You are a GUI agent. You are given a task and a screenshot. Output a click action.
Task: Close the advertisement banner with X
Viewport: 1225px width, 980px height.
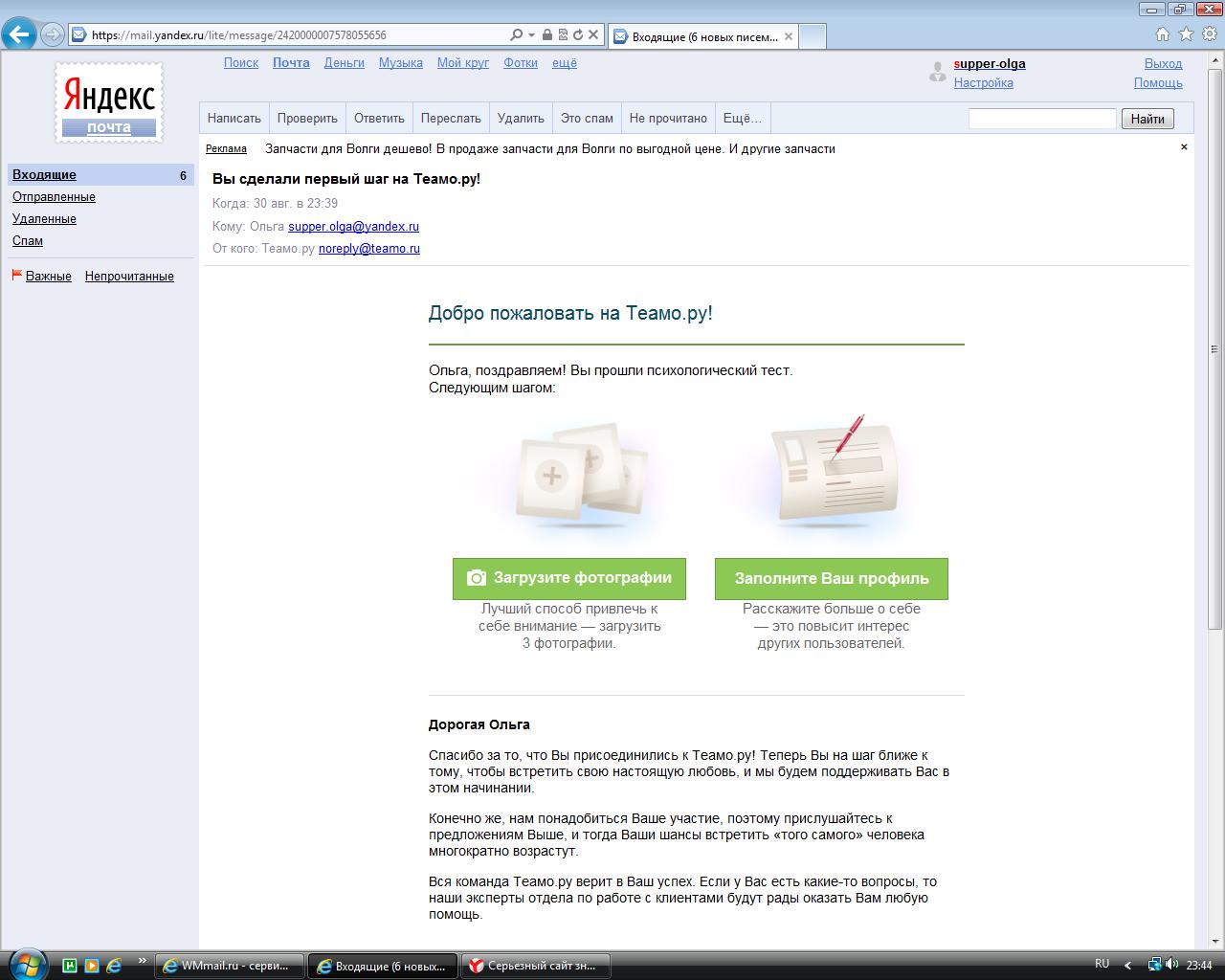click(1184, 147)
